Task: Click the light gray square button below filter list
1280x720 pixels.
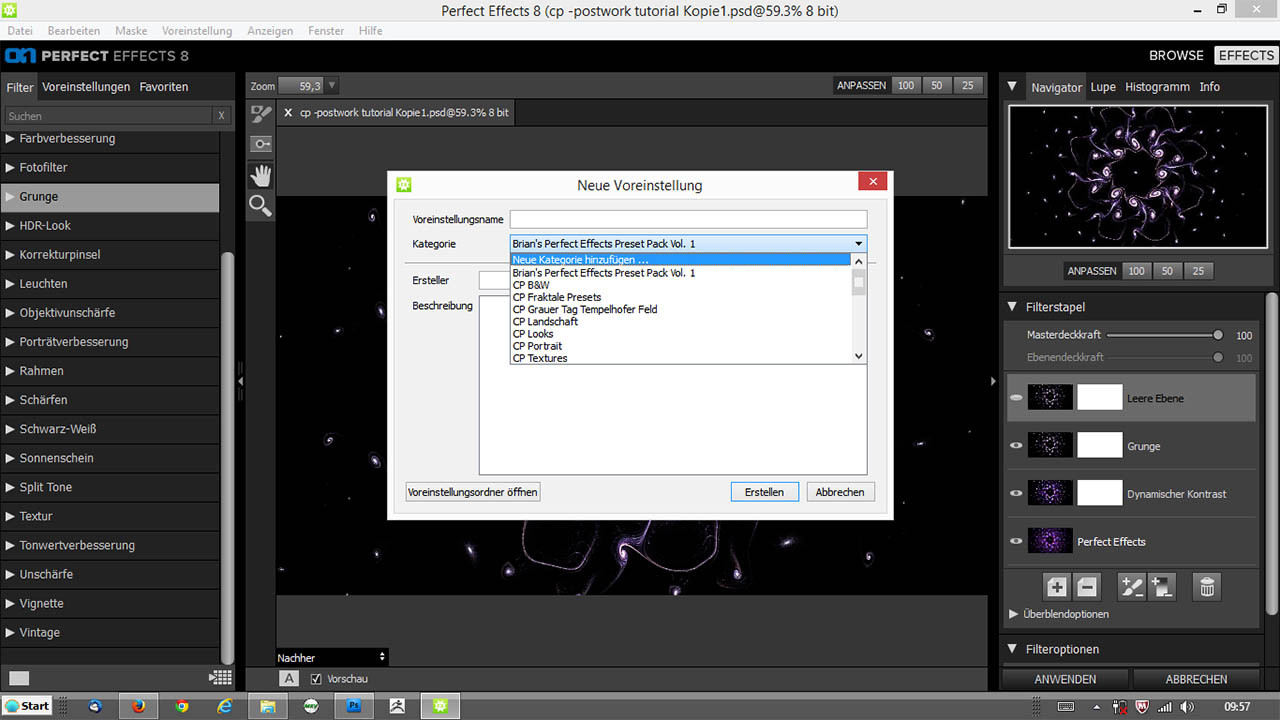Action: 19,678
